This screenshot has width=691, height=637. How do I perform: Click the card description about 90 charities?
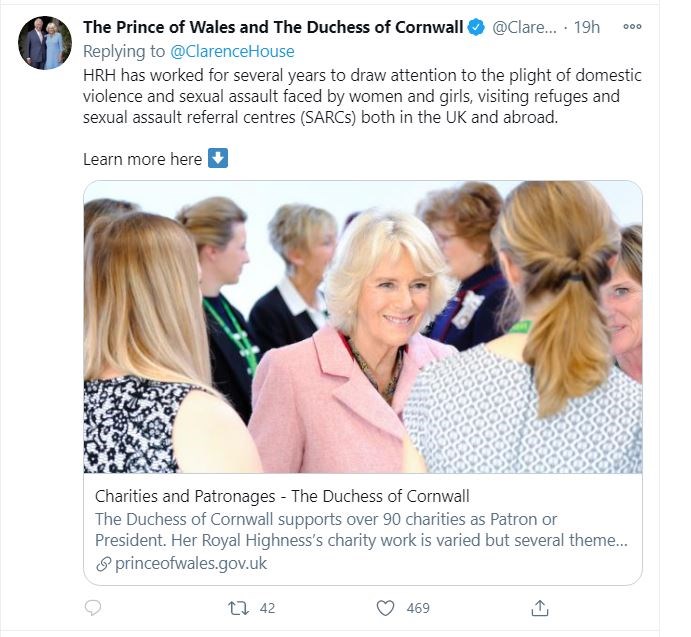[x=361, y=529]
